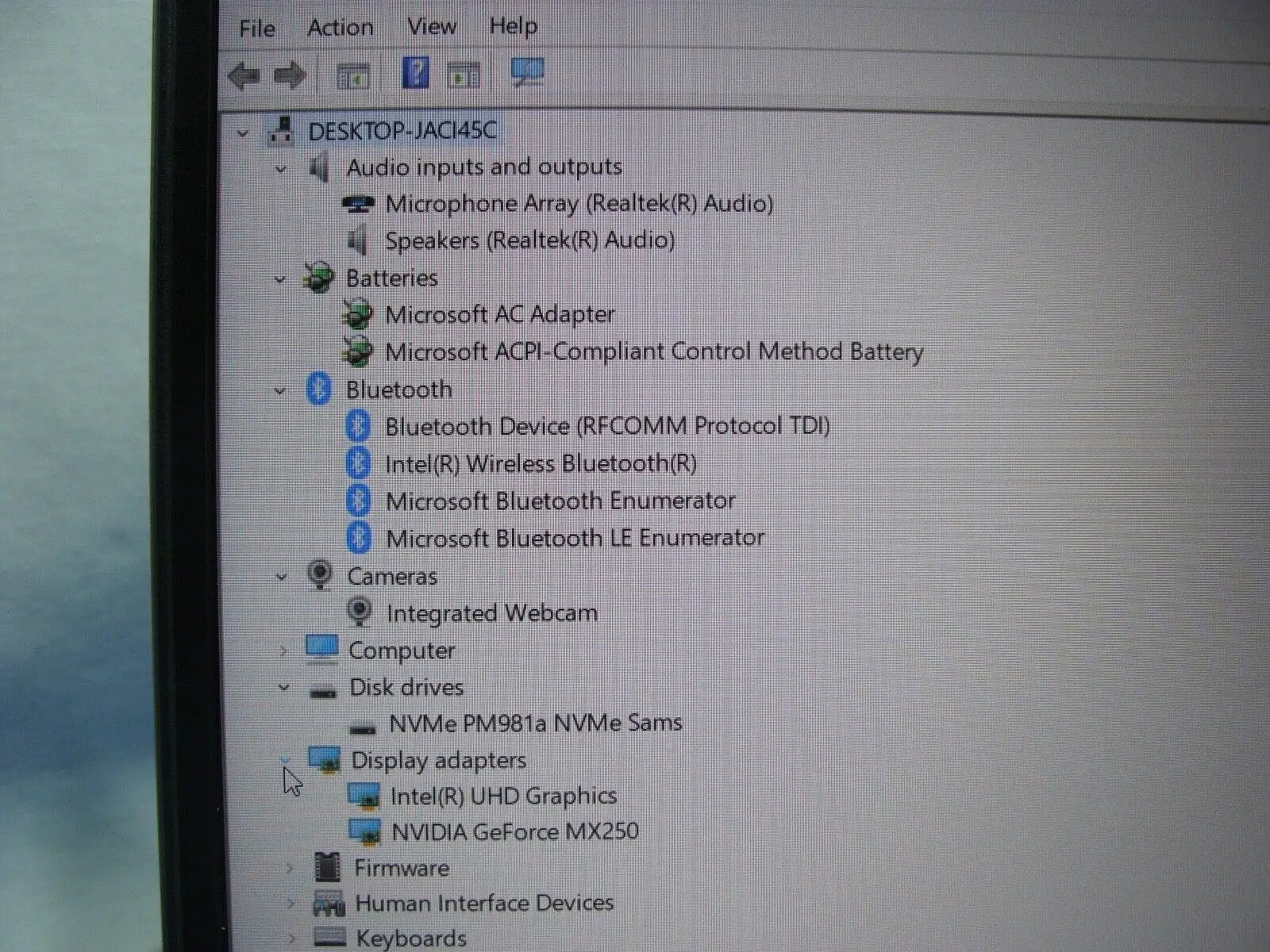Select Speakers (Realtek(R) Audio) device
Viewport: 1270px width, 952px height.
click(x=529, y=241)
